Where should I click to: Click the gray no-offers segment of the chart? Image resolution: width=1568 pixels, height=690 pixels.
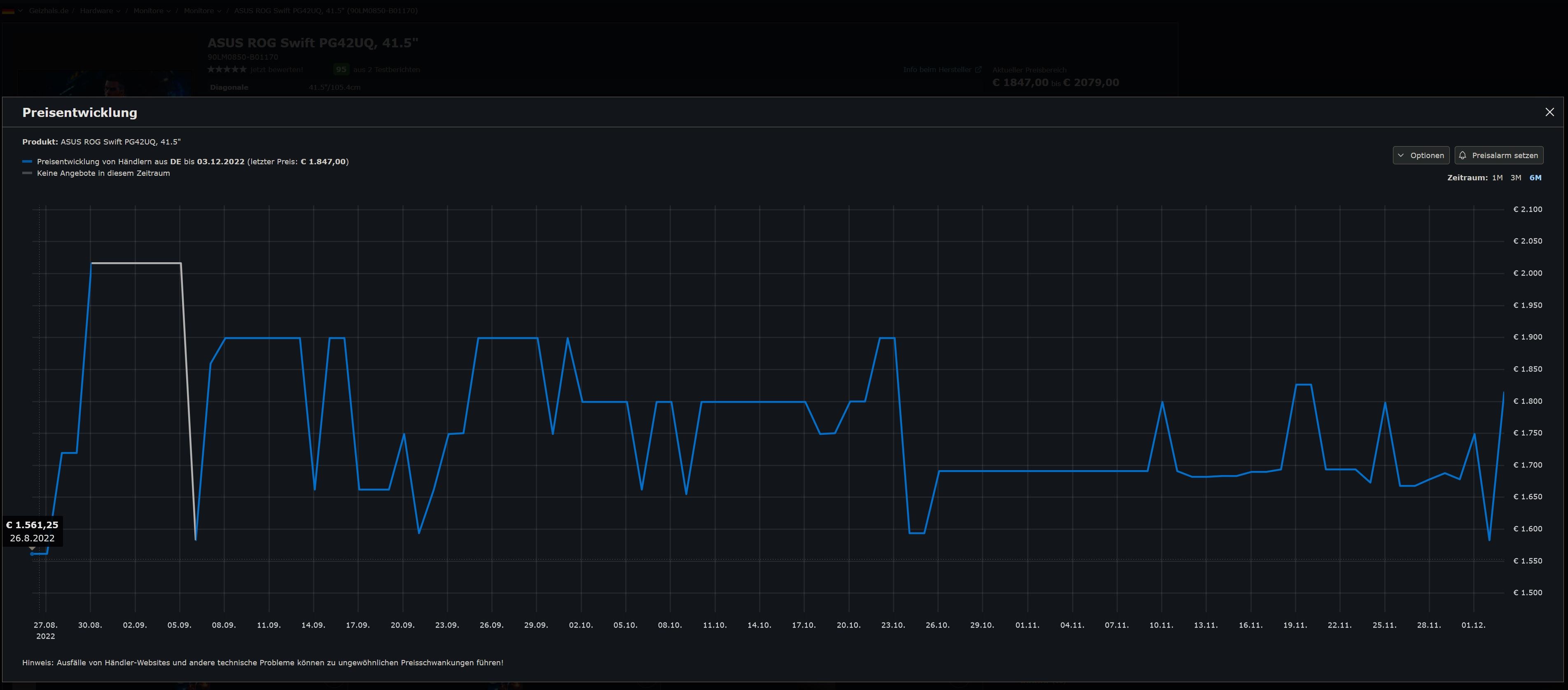pyautogui.click(x=136, y=263)
